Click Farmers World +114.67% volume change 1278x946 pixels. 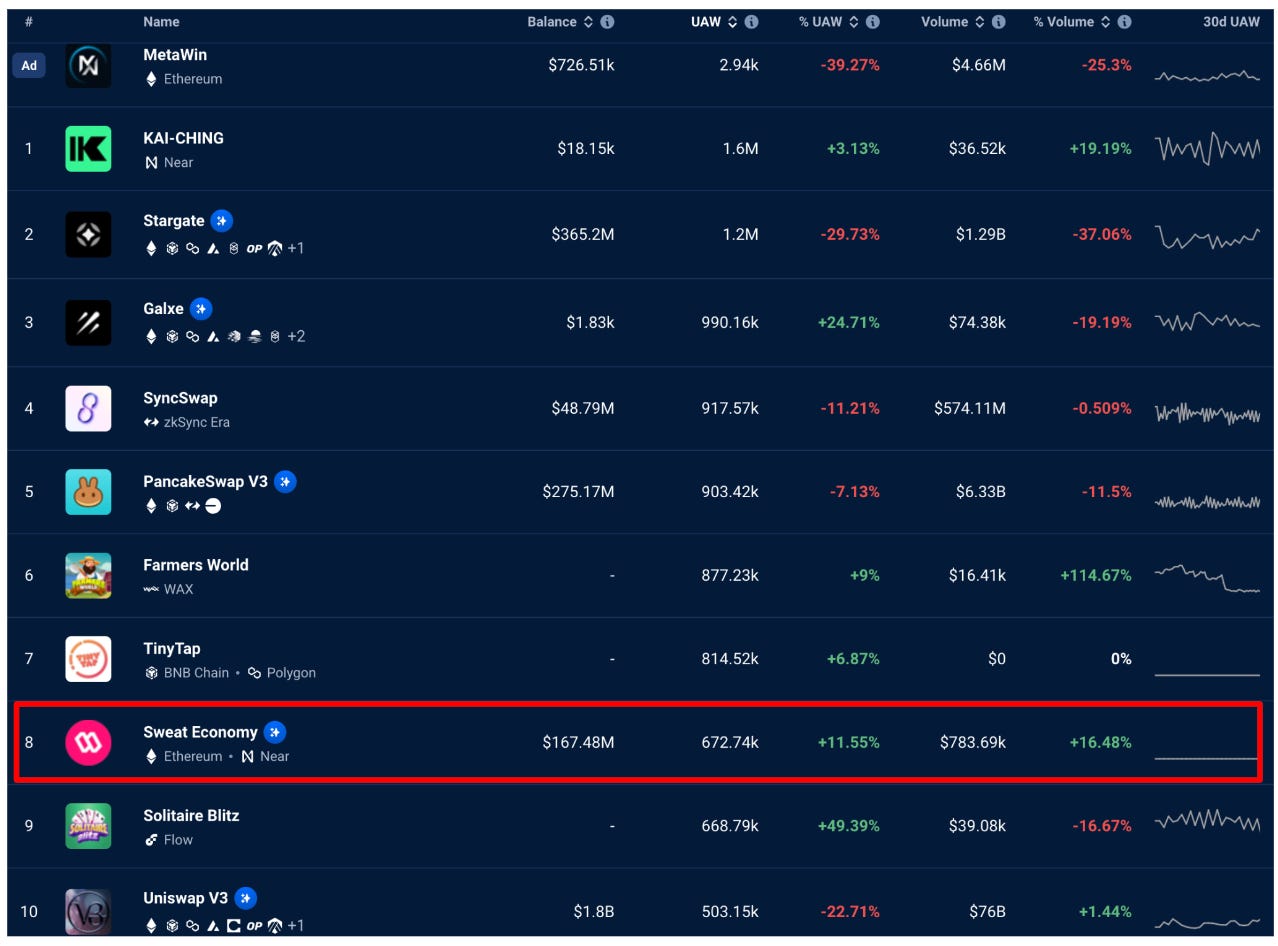(x=1096, y=575)
